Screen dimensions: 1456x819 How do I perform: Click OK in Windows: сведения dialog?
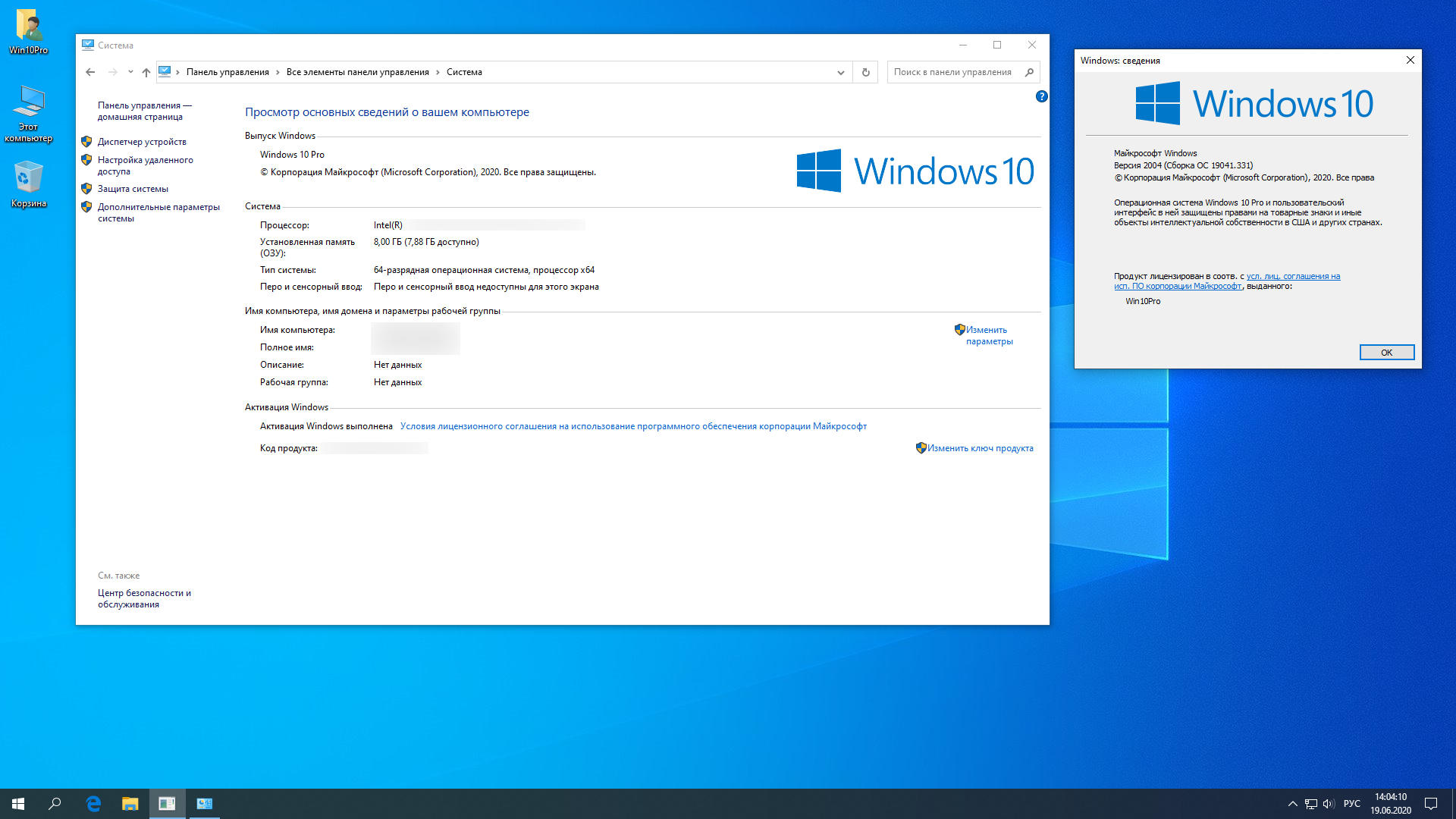tap(1386, 352)
